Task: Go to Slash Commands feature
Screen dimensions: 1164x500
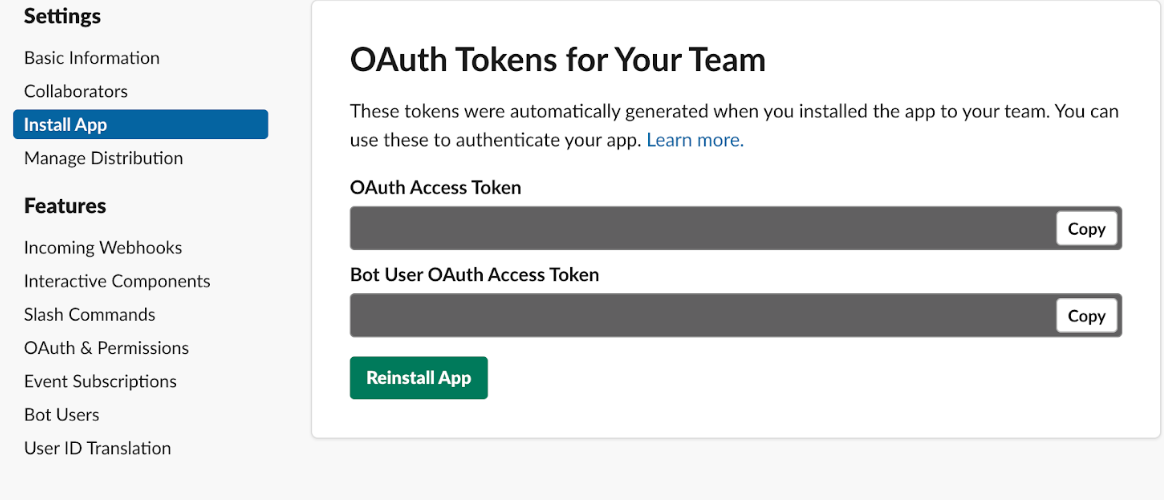Action: pyautogui.click(x=90, y=314)
